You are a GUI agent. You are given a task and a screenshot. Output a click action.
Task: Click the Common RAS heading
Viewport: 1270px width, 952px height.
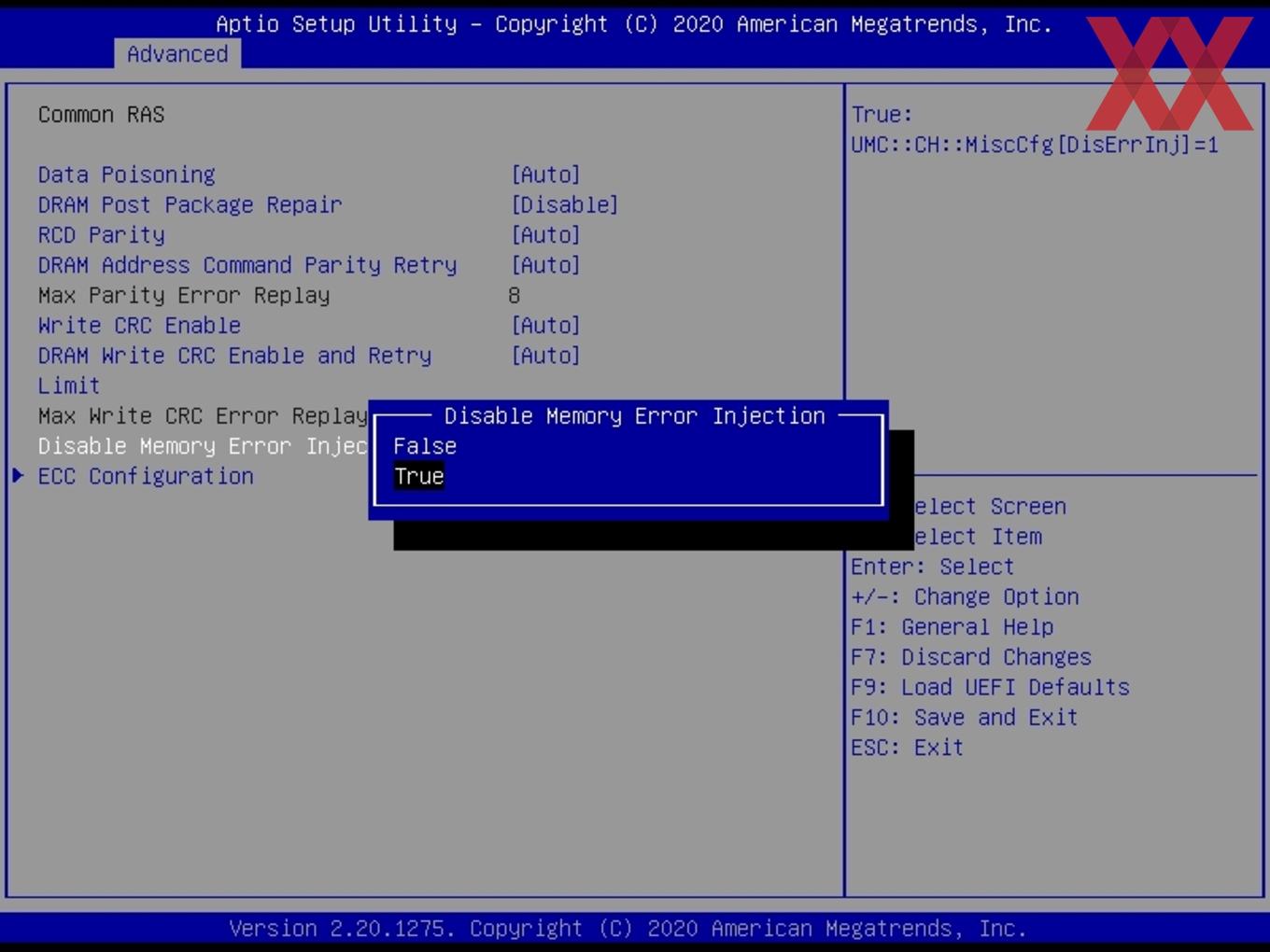tap(101, 114)
